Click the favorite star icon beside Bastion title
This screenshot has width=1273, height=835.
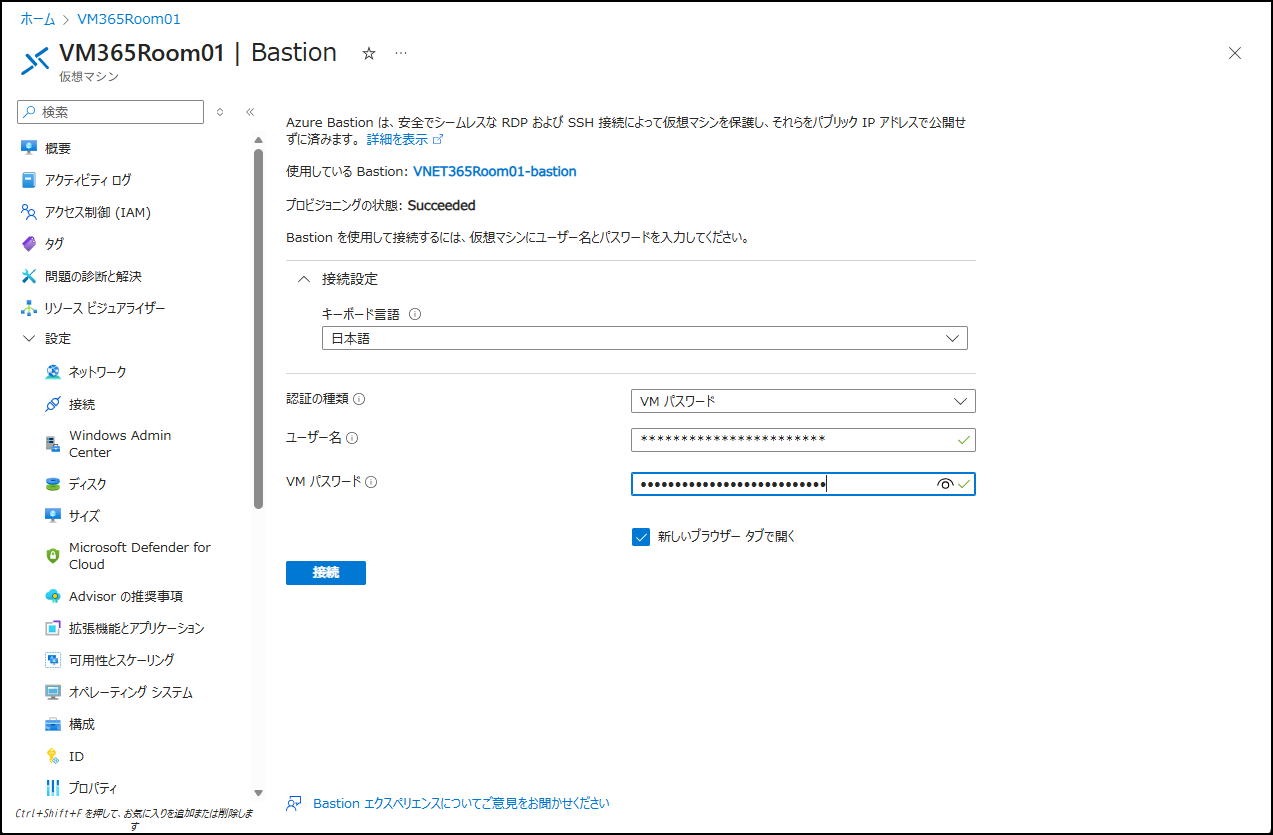pos(368,54)
